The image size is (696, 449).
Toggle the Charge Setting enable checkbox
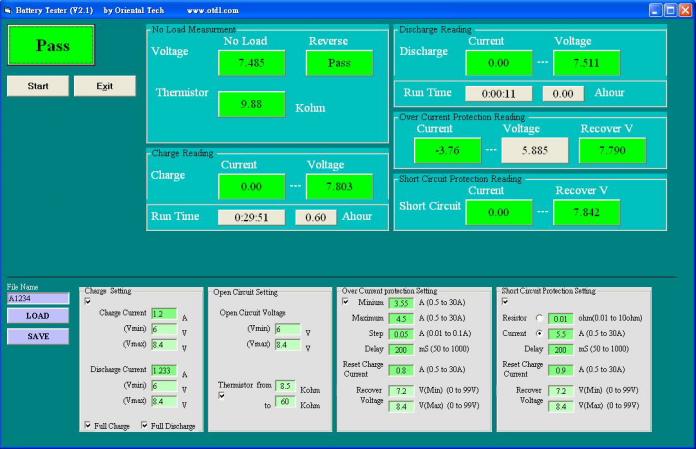(x=87, y=301)
